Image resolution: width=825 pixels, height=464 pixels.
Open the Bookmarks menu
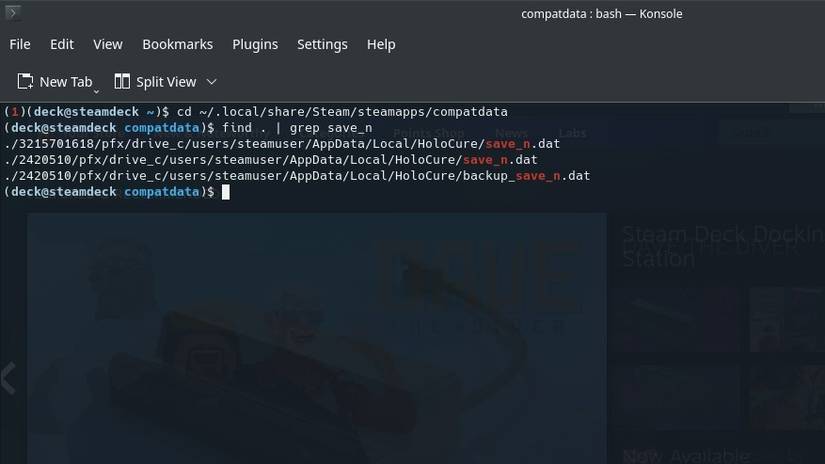[x=177, y=45]
